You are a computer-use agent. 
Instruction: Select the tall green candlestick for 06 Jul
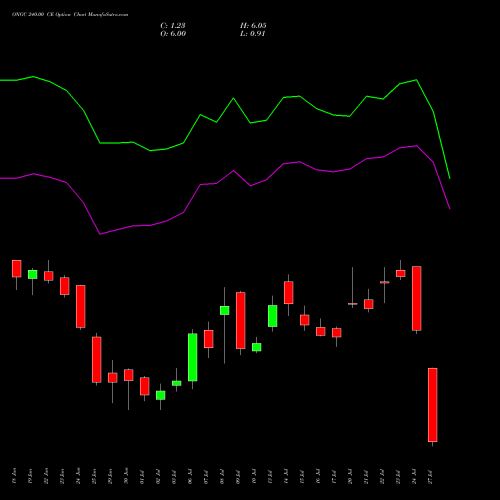193,357
